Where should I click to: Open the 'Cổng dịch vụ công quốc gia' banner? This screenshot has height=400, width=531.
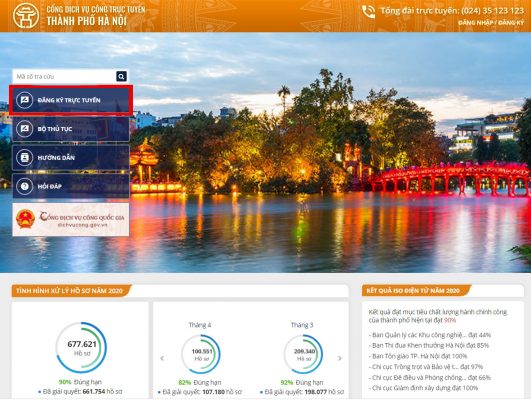coord(71,219)
